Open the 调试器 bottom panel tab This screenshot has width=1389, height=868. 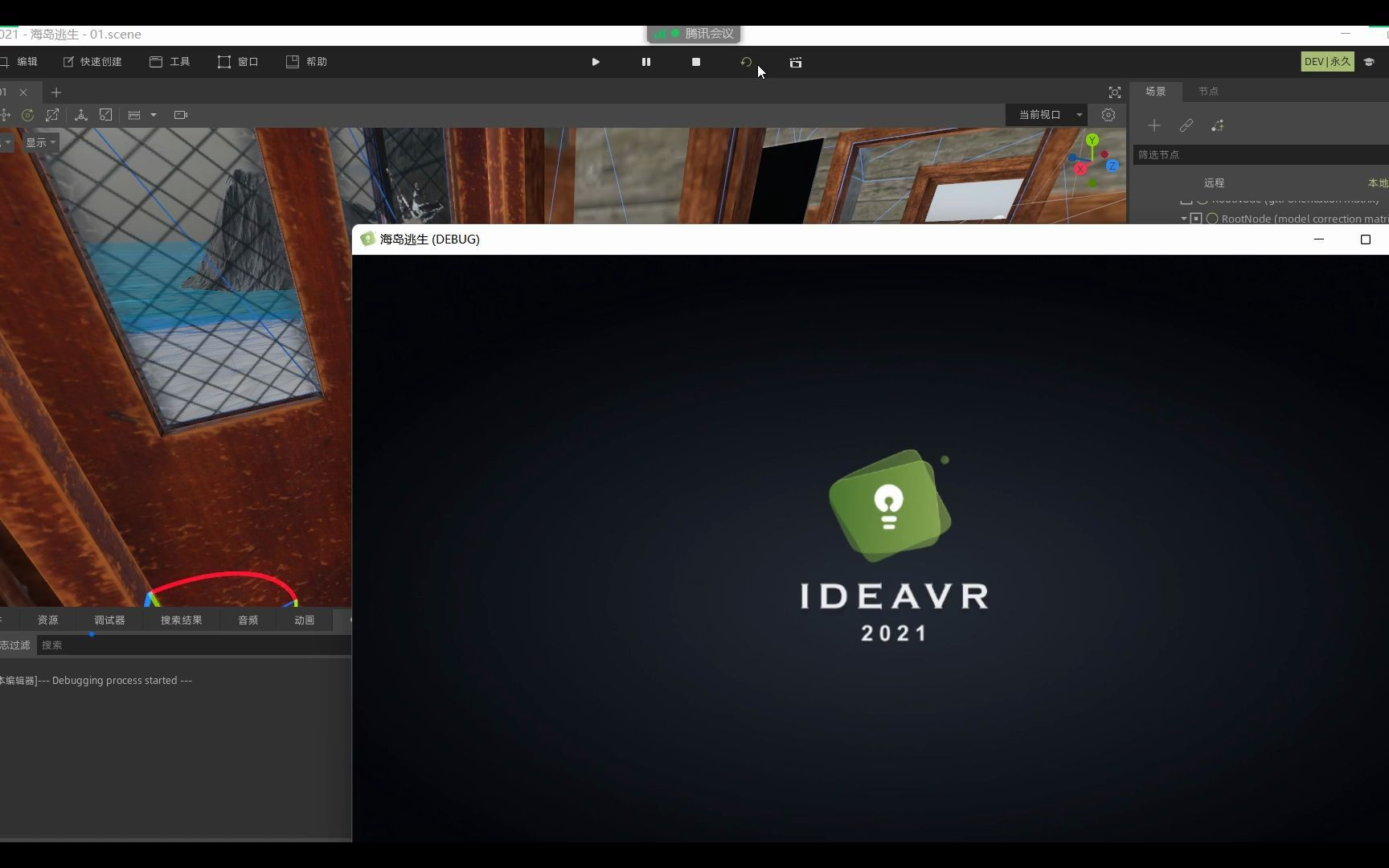pos(109,620)
